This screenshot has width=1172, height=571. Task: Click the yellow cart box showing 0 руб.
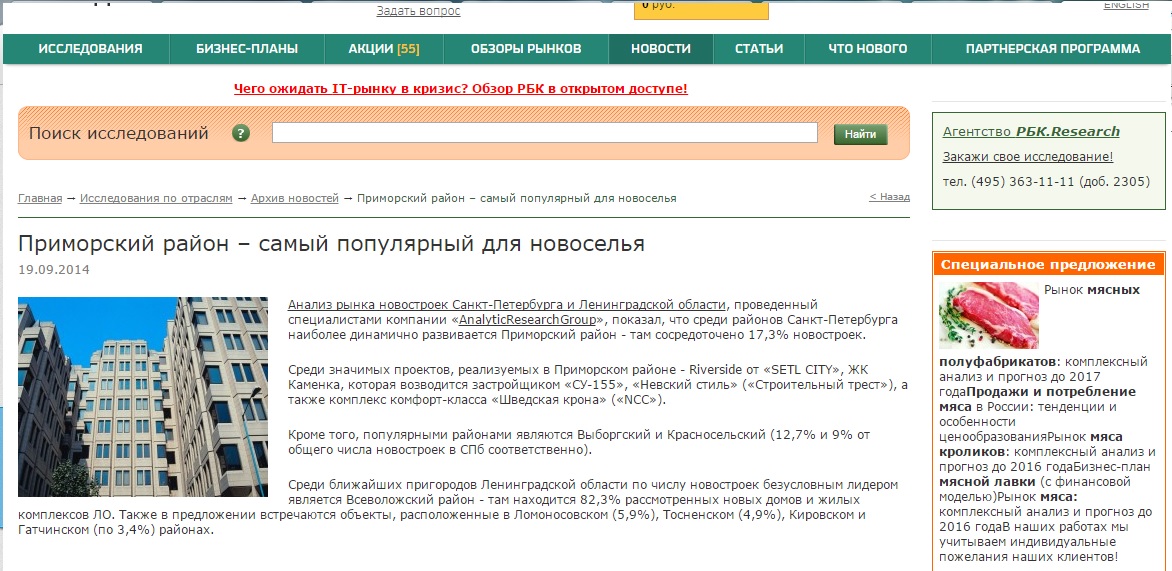tap(701, 9)
